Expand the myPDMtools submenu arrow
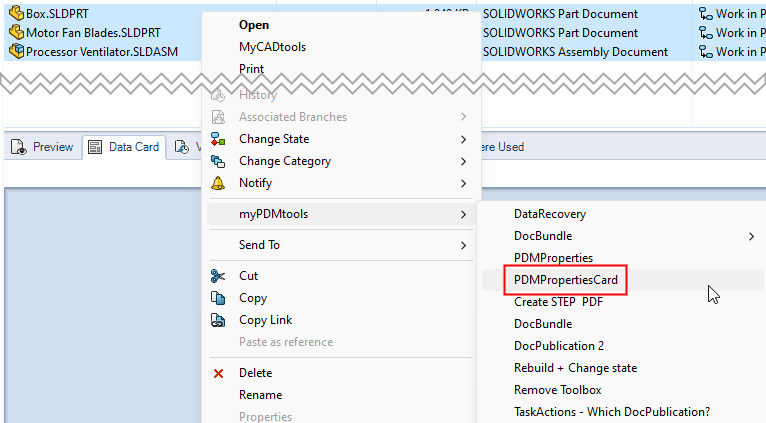The image size is (766, 423). click(463, 214)
